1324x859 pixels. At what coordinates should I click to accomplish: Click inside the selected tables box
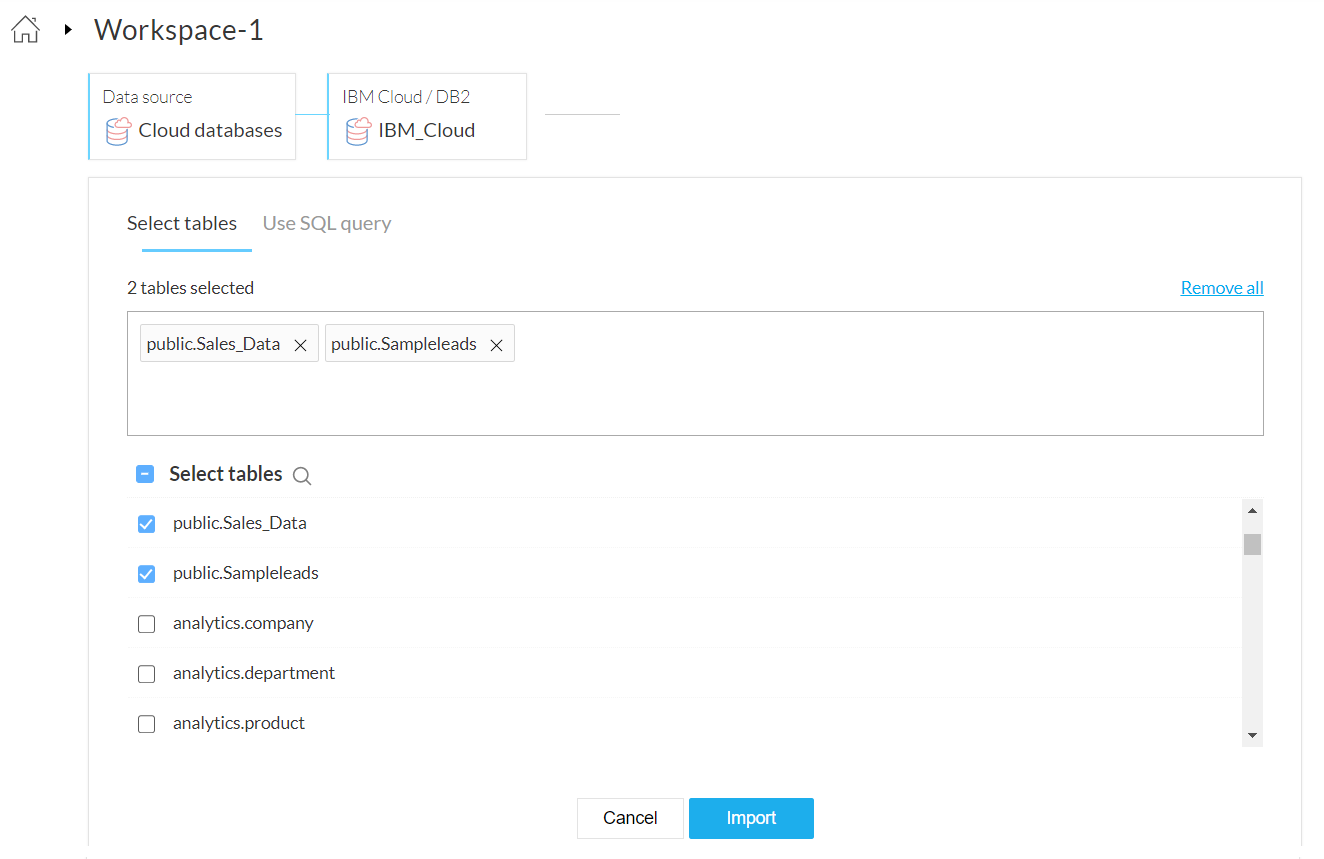695,373
